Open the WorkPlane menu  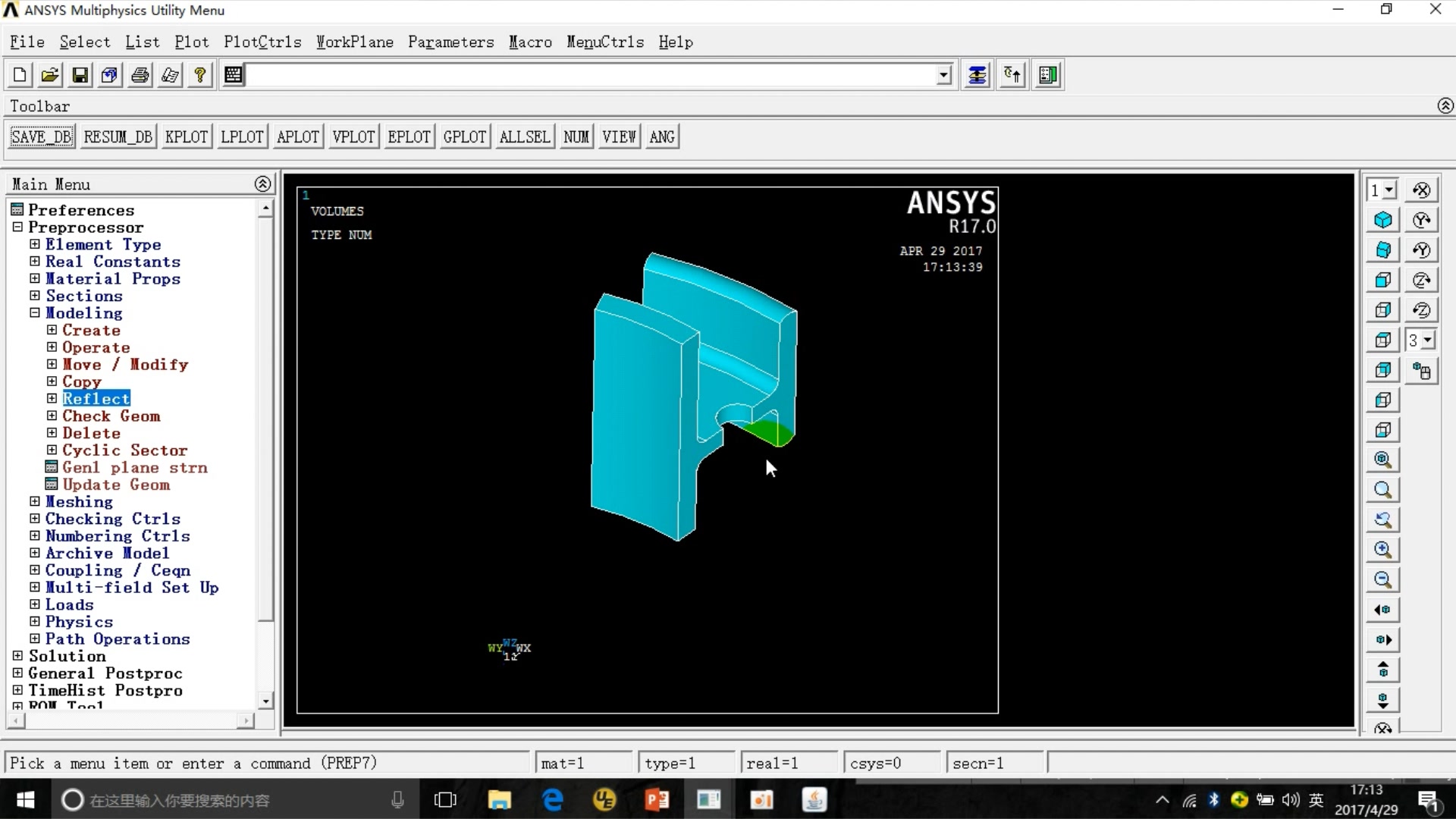tap(354, 42)
